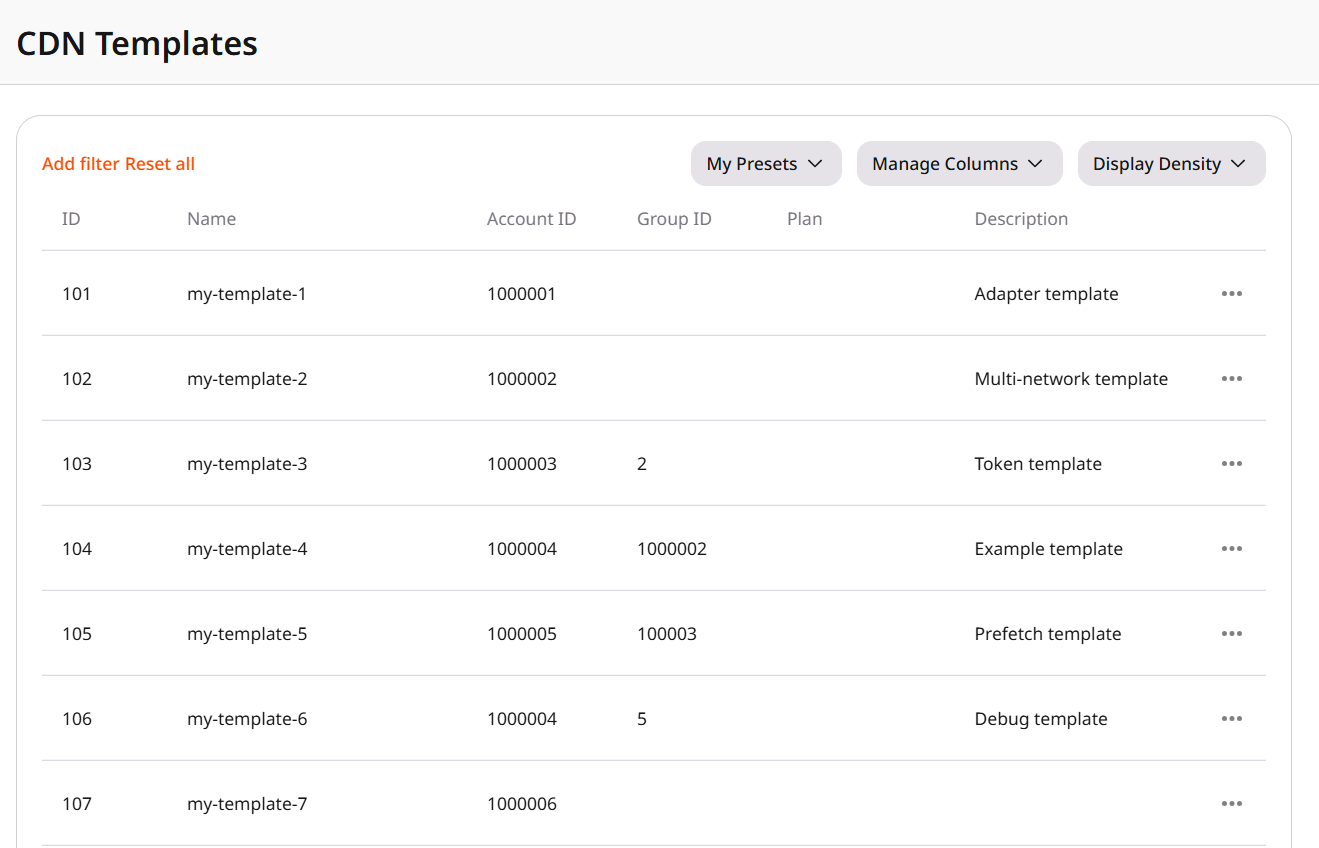The image size is (1319, 848).
Task: Click Account ID 1000006
Action: click(522, 804)
